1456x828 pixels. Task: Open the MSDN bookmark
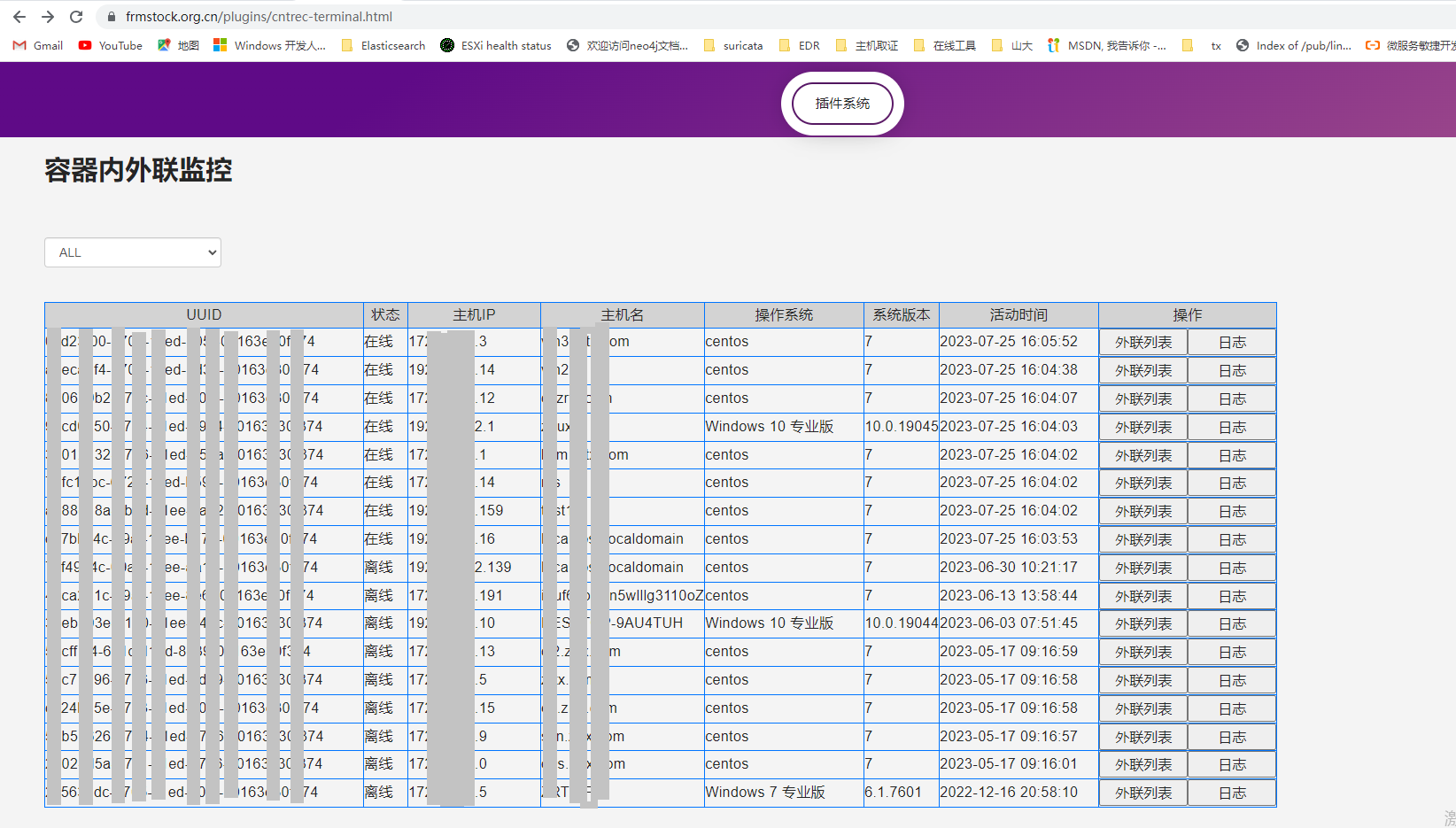(x=1106, y=45)
